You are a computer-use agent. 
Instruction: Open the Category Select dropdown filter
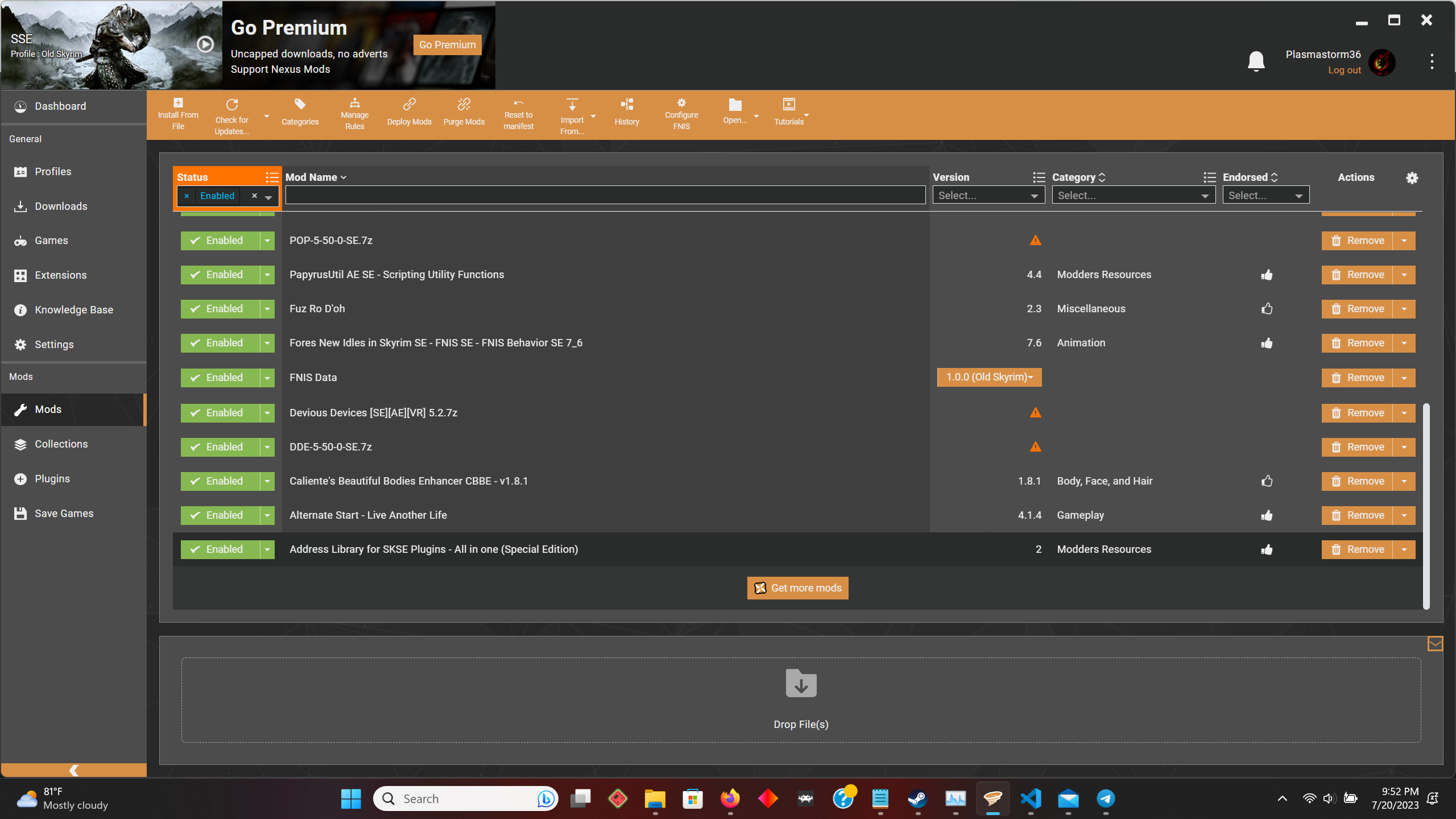tap(1132, 195)
